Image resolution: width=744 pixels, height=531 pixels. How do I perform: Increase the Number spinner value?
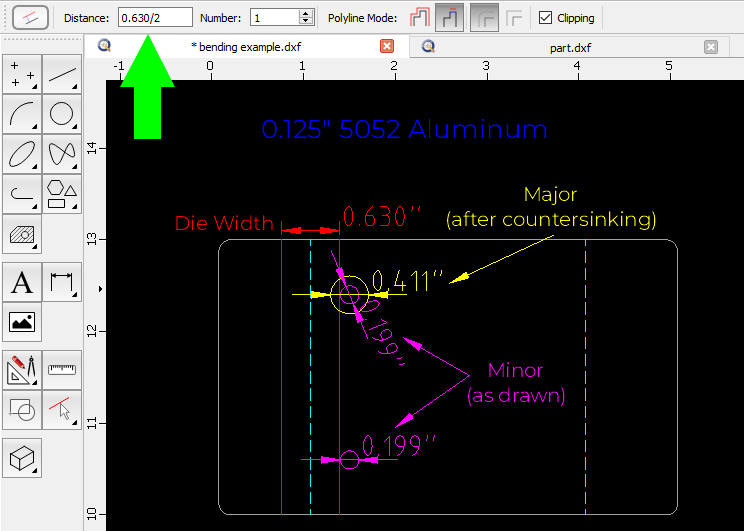306,13
